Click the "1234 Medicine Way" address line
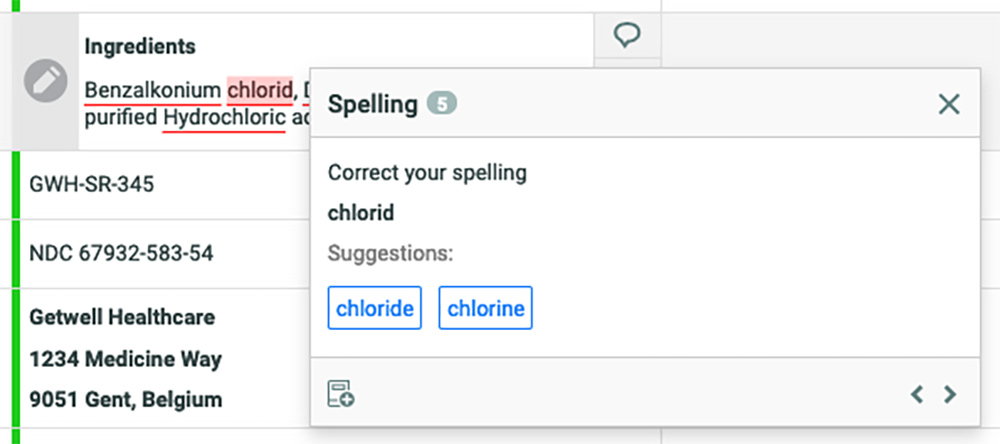 (x=126, y=358)
